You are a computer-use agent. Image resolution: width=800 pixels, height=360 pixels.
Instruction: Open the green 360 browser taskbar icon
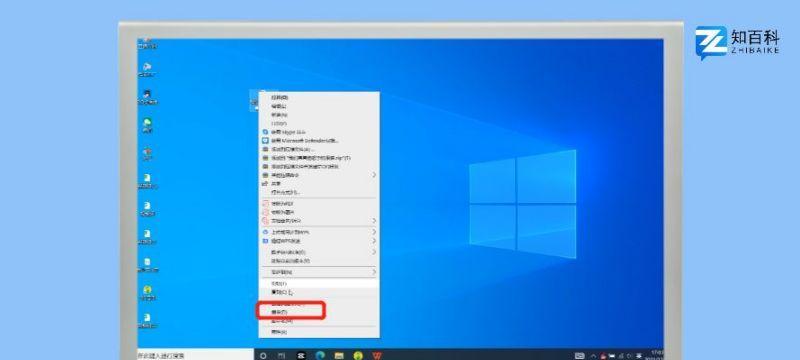pyautogui.click(x=358, y=355)
